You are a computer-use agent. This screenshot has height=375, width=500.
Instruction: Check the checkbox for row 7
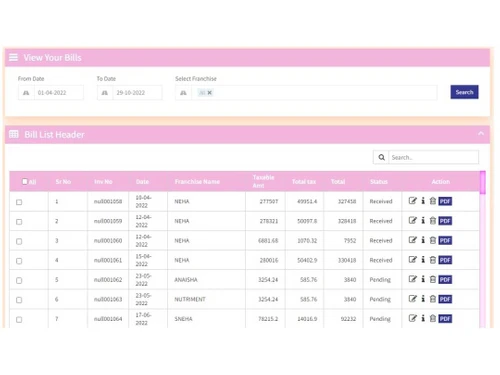tap(19, 319)
